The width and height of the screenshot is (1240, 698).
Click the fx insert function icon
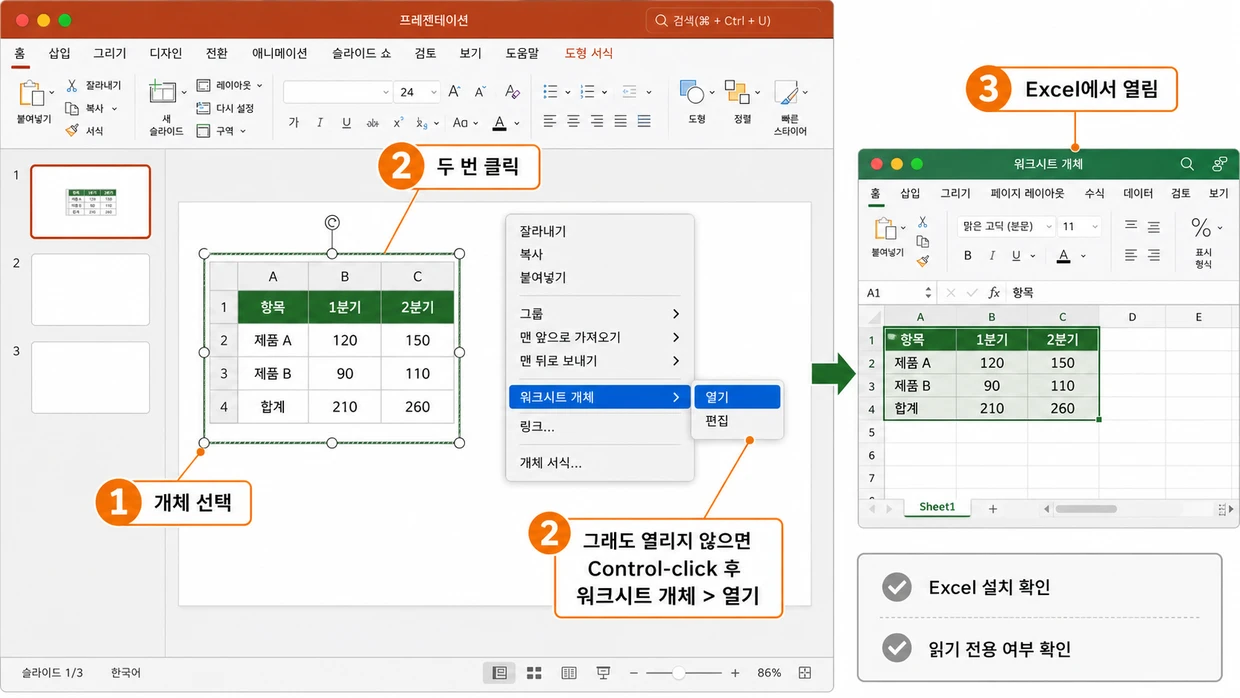[994, 293]
